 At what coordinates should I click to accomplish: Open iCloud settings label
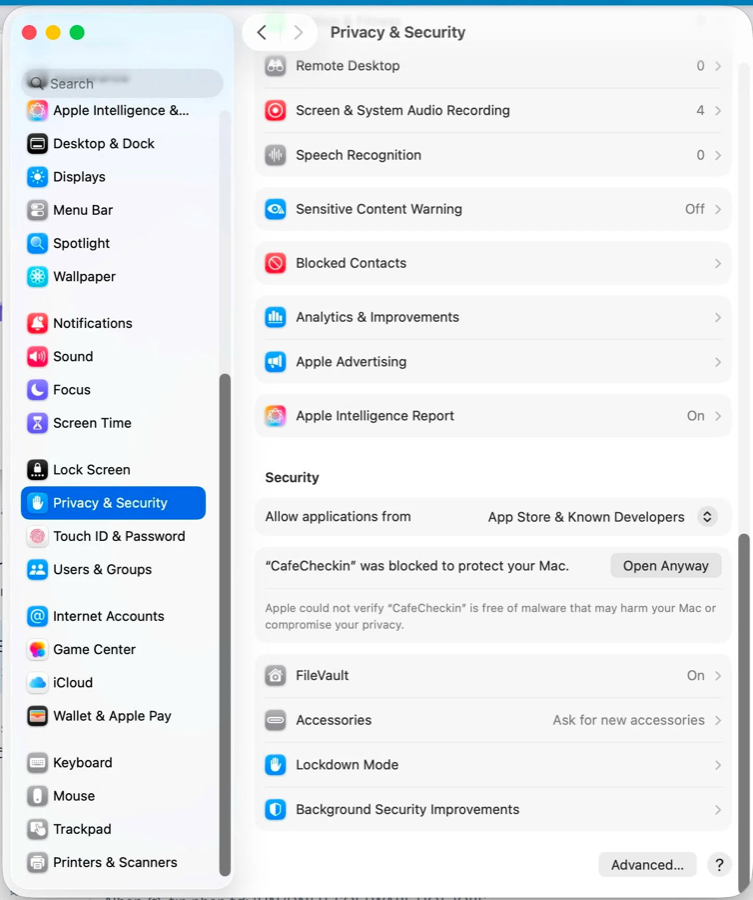point(73,682)
